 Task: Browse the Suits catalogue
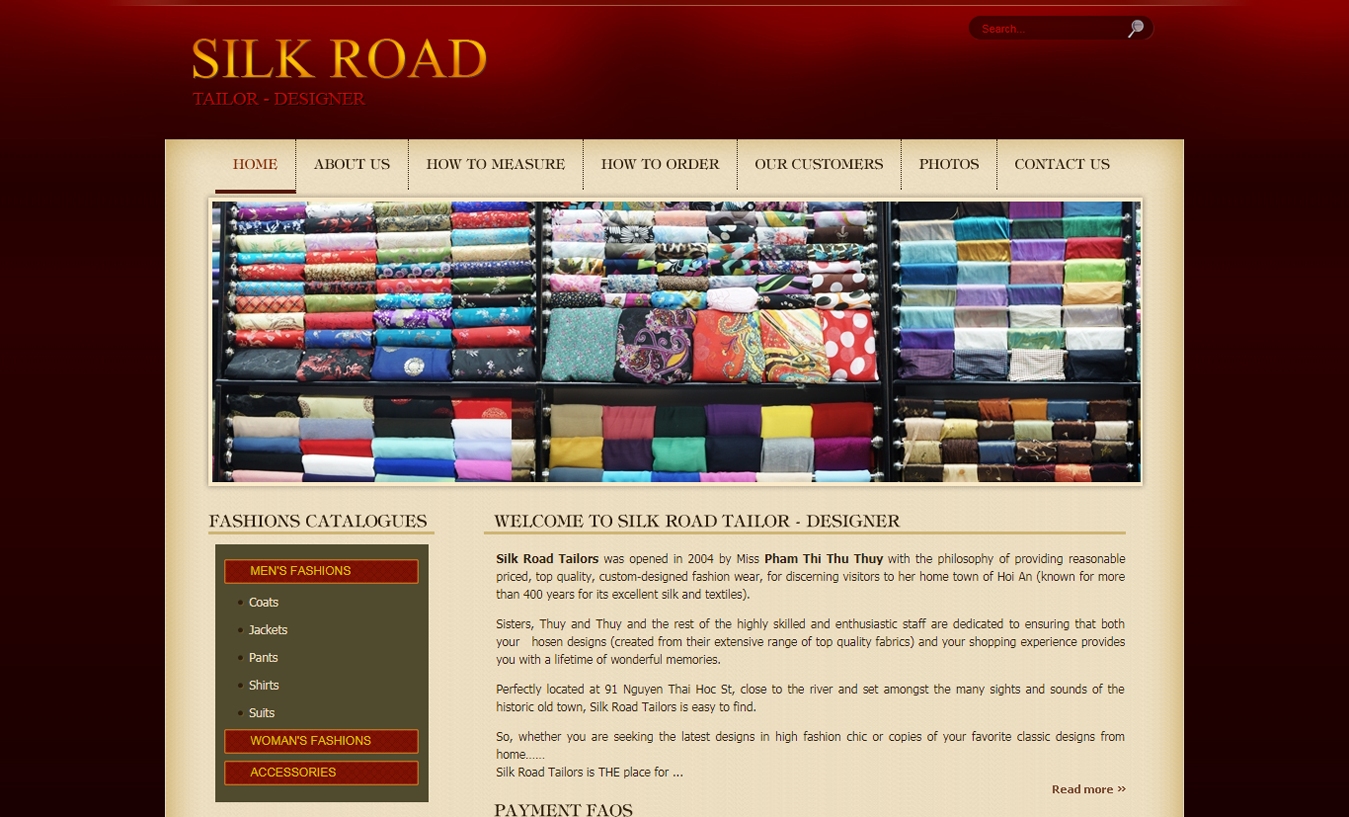click(x=262, y=713)
